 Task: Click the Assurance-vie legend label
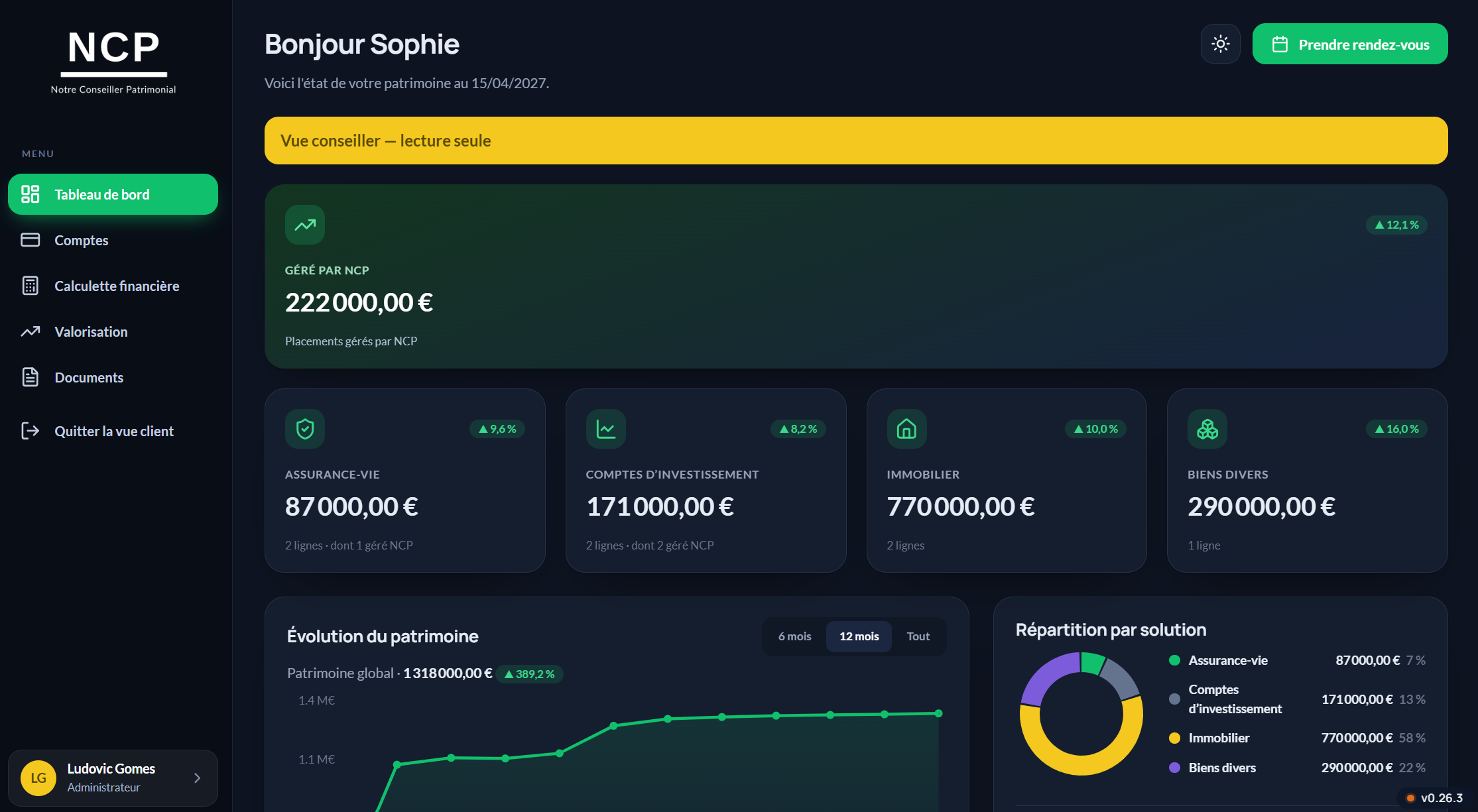tap(1228, 660)
